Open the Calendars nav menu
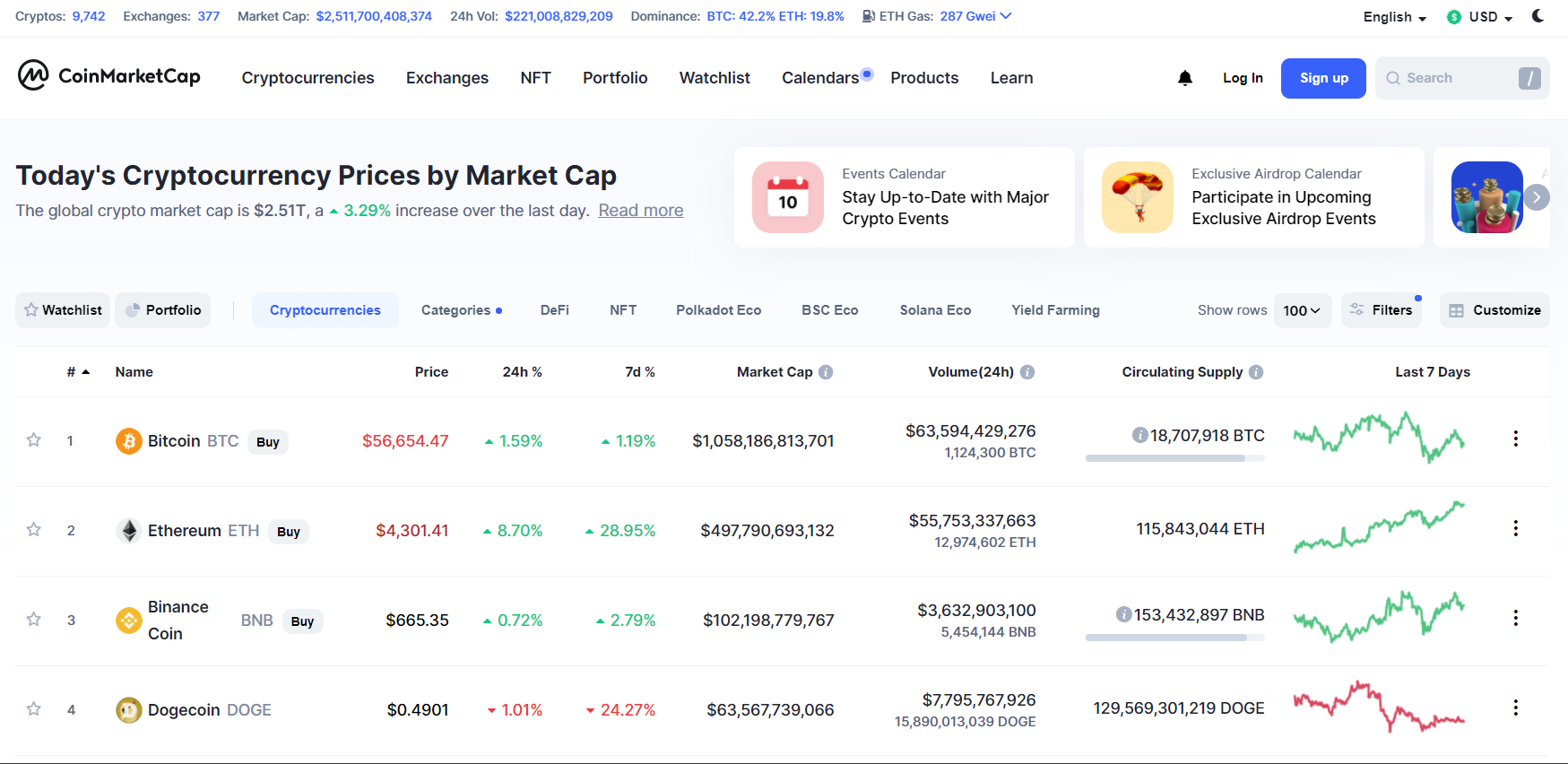Viewport: 1568px width, 764px height. coord(820,78)
